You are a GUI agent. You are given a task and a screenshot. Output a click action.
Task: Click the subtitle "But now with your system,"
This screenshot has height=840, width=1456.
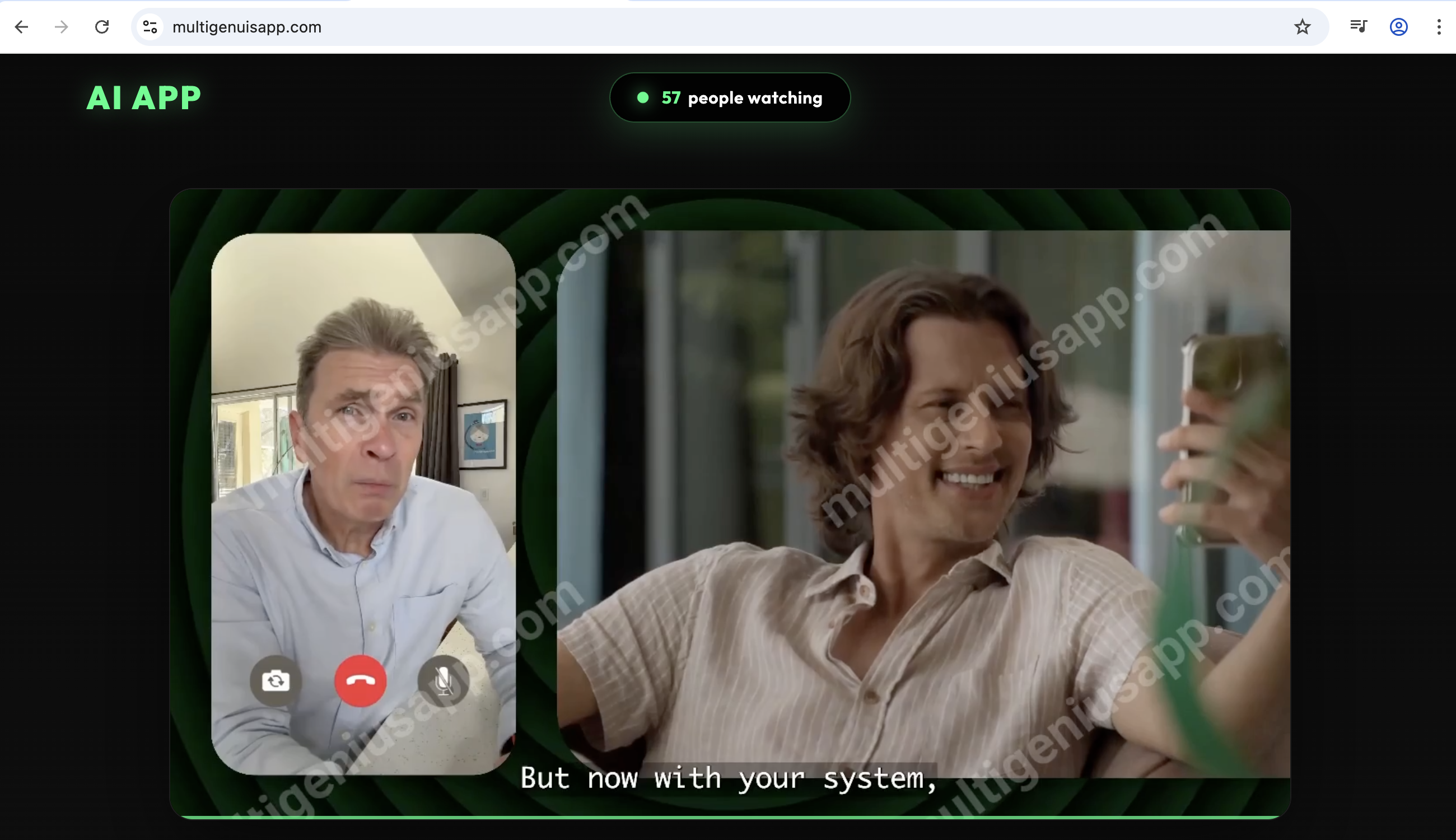click(x=729, y=778)
